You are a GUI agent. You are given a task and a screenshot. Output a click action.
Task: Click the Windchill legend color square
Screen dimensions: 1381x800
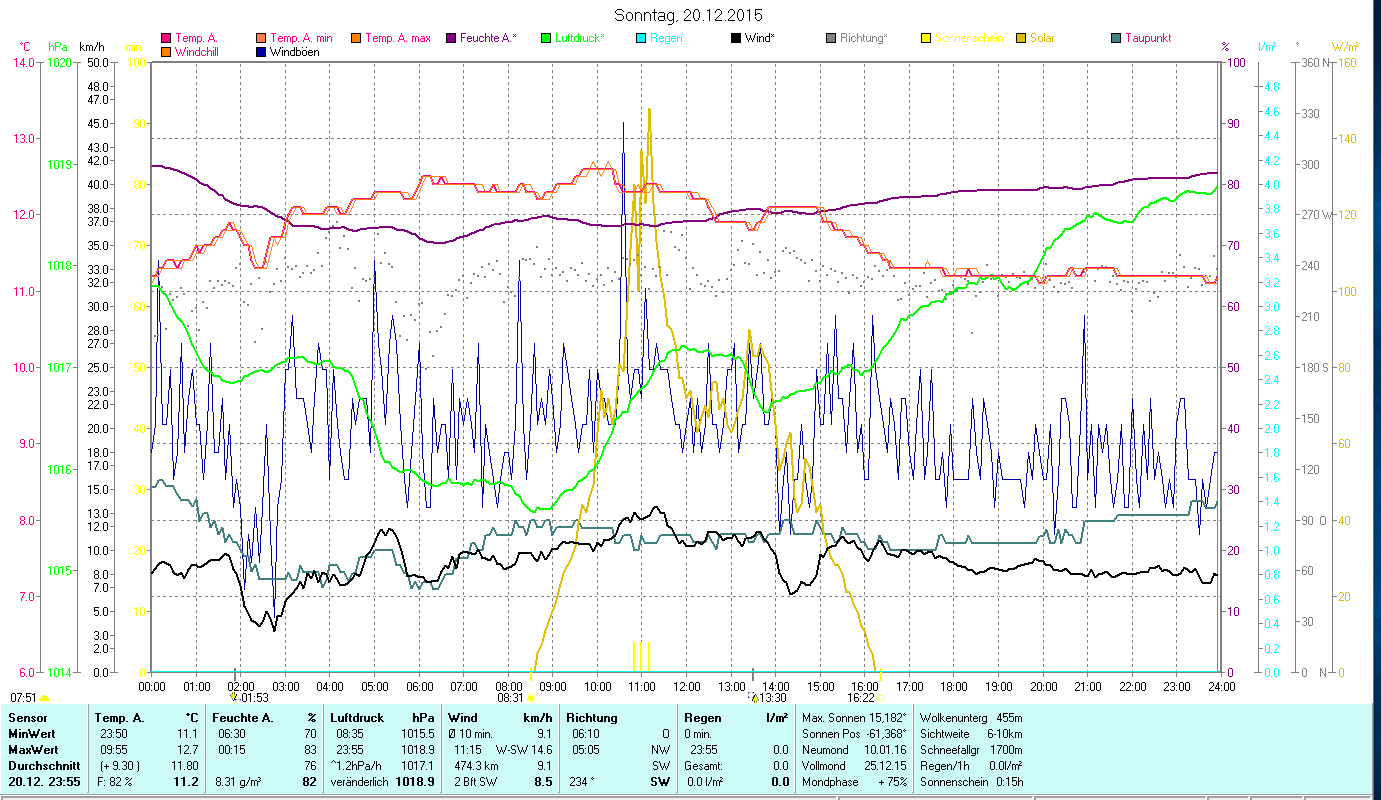pos(166,52)
